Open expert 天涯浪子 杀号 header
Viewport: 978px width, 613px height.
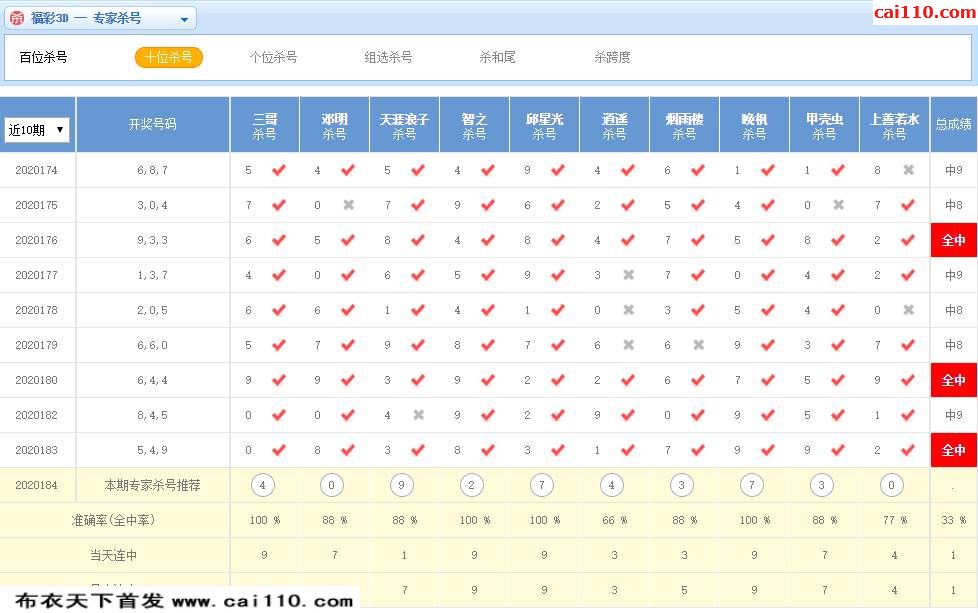404,125
